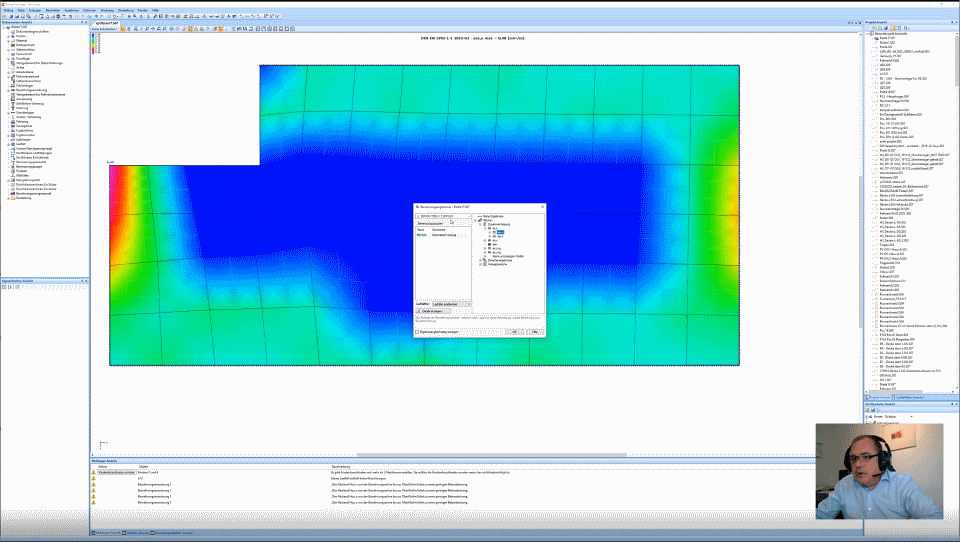Open the Datei menu

(x=21, y=10)
